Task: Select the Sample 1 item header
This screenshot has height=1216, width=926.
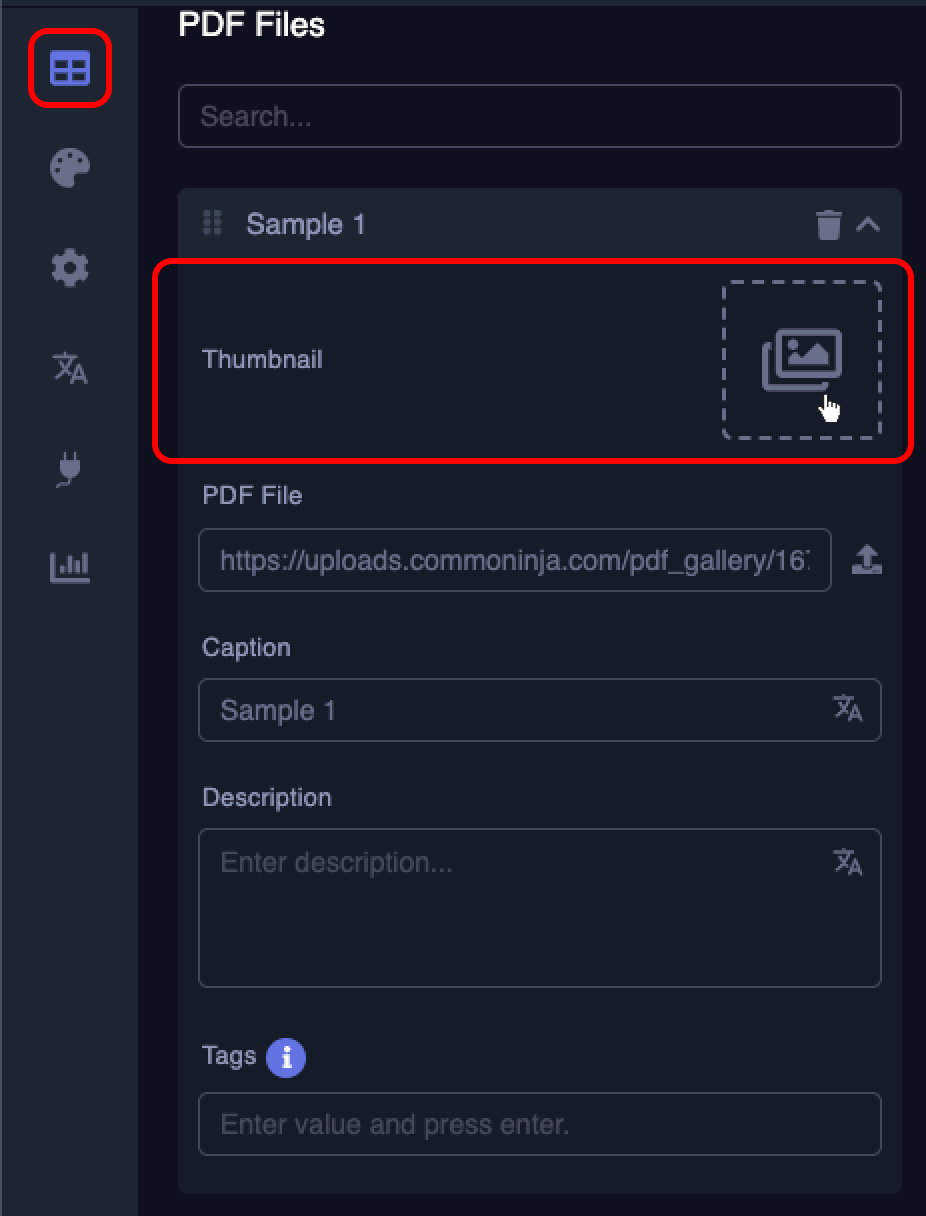Action: point(540,224)
